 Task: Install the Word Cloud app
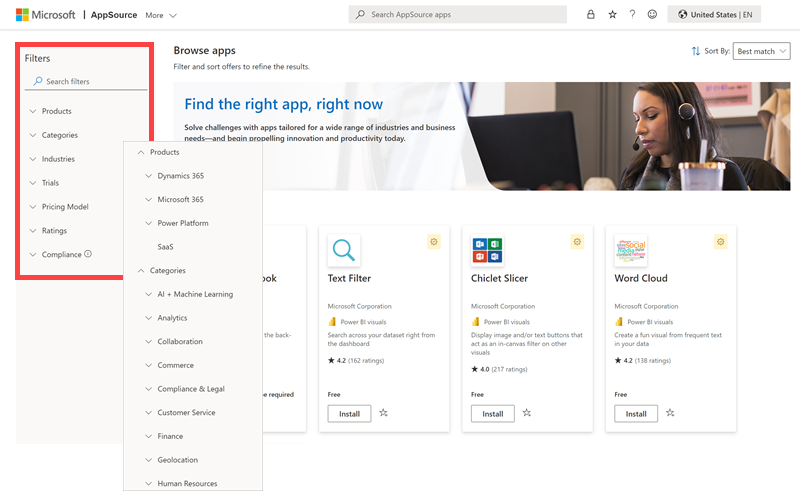(636, 413)
